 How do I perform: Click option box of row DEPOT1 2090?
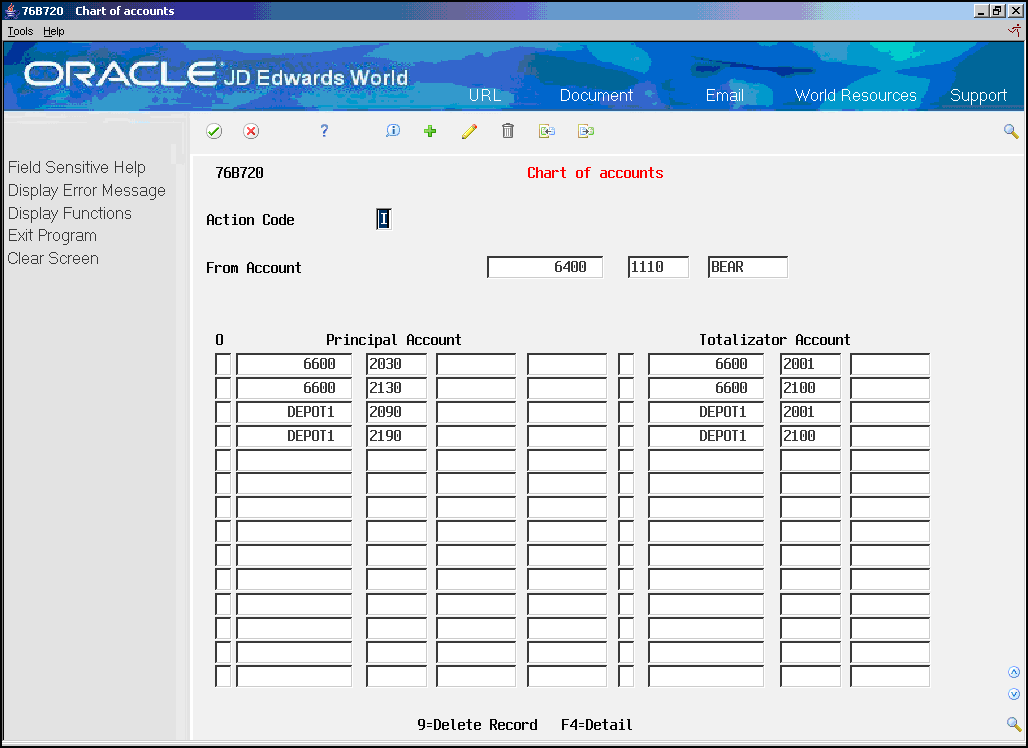[223, 412]
